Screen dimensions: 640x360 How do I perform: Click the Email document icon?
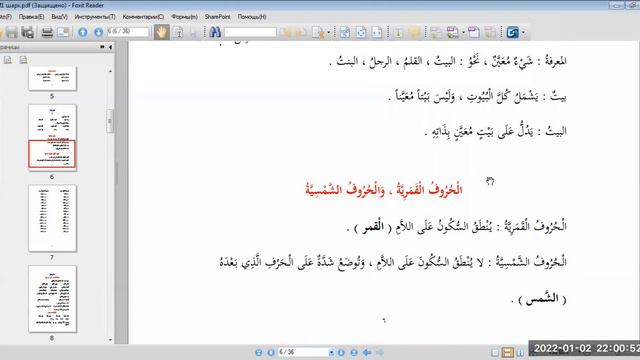pyautogui.click(x=63, y=32)
